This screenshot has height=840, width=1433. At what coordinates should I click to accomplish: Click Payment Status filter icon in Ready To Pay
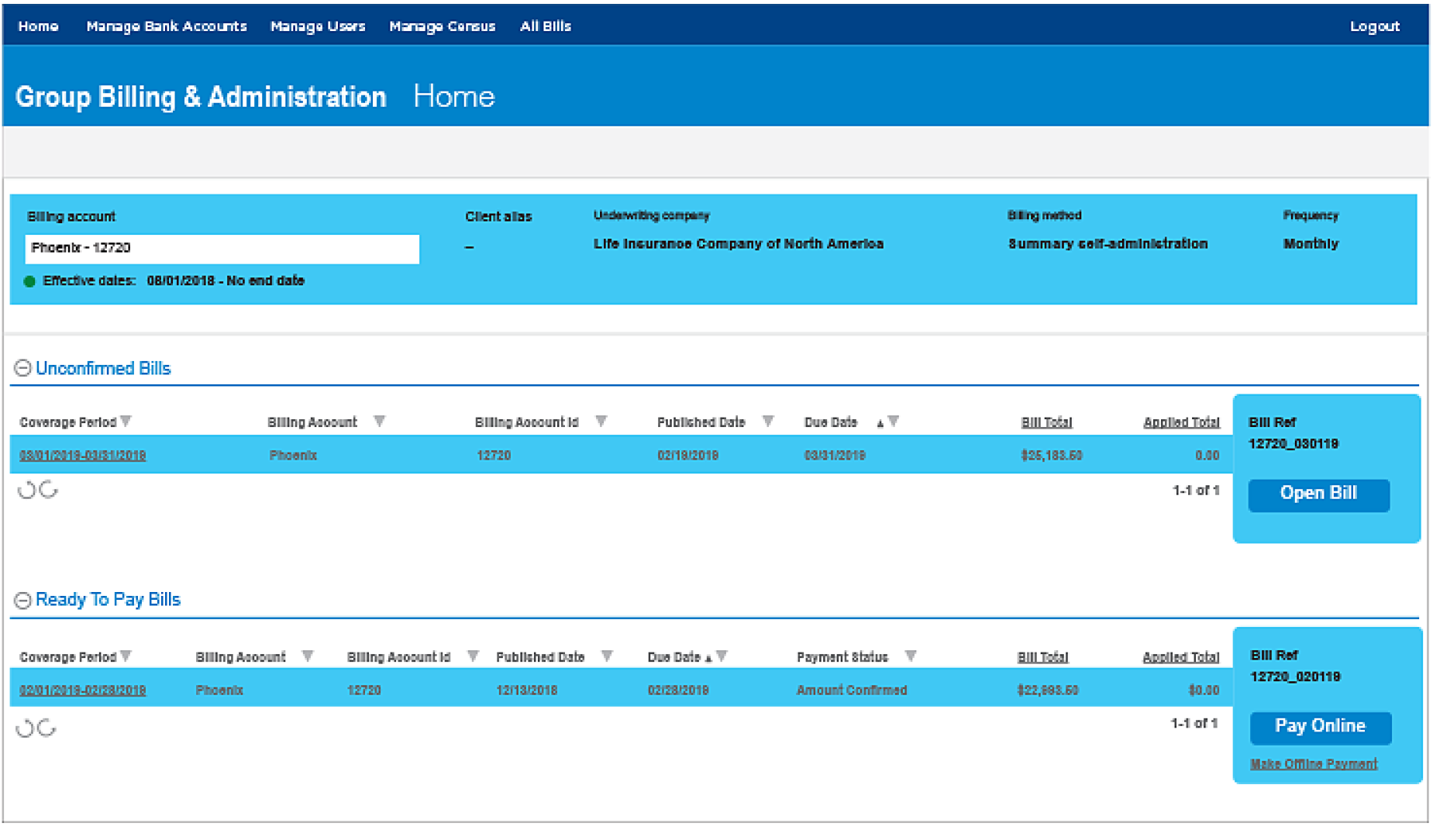tap(911, 656)
